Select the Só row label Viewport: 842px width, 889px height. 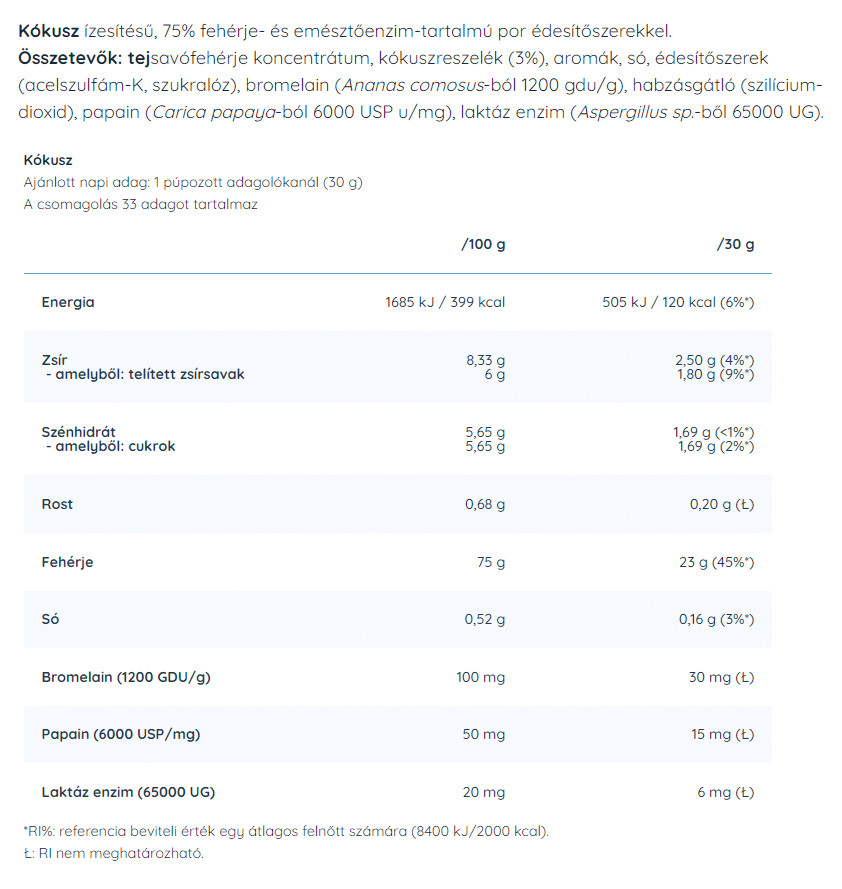(50, 619)
